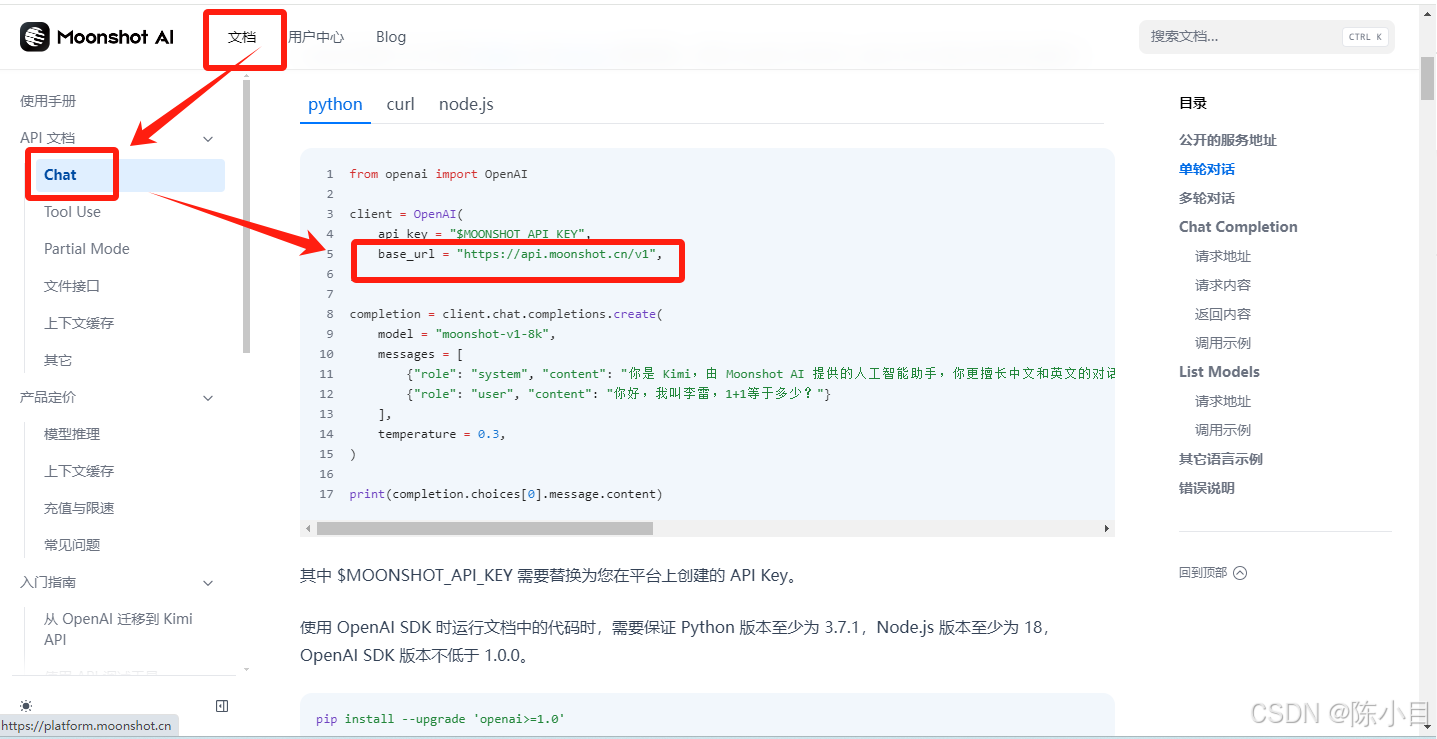Screen dimensions: 1437x739
Task: Click the 搜索文档 search field
Action: 1266,37
